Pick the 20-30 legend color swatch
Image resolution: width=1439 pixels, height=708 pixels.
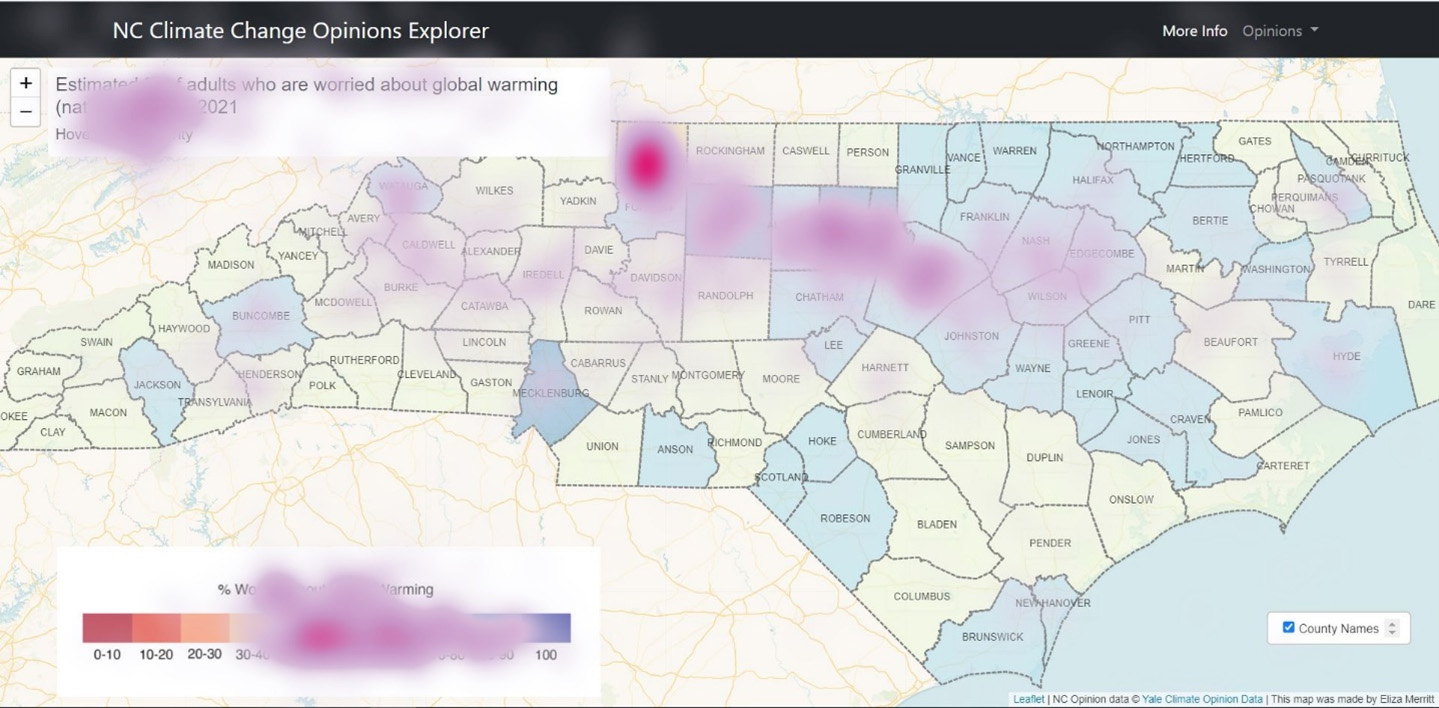click(x=205, y=627)
